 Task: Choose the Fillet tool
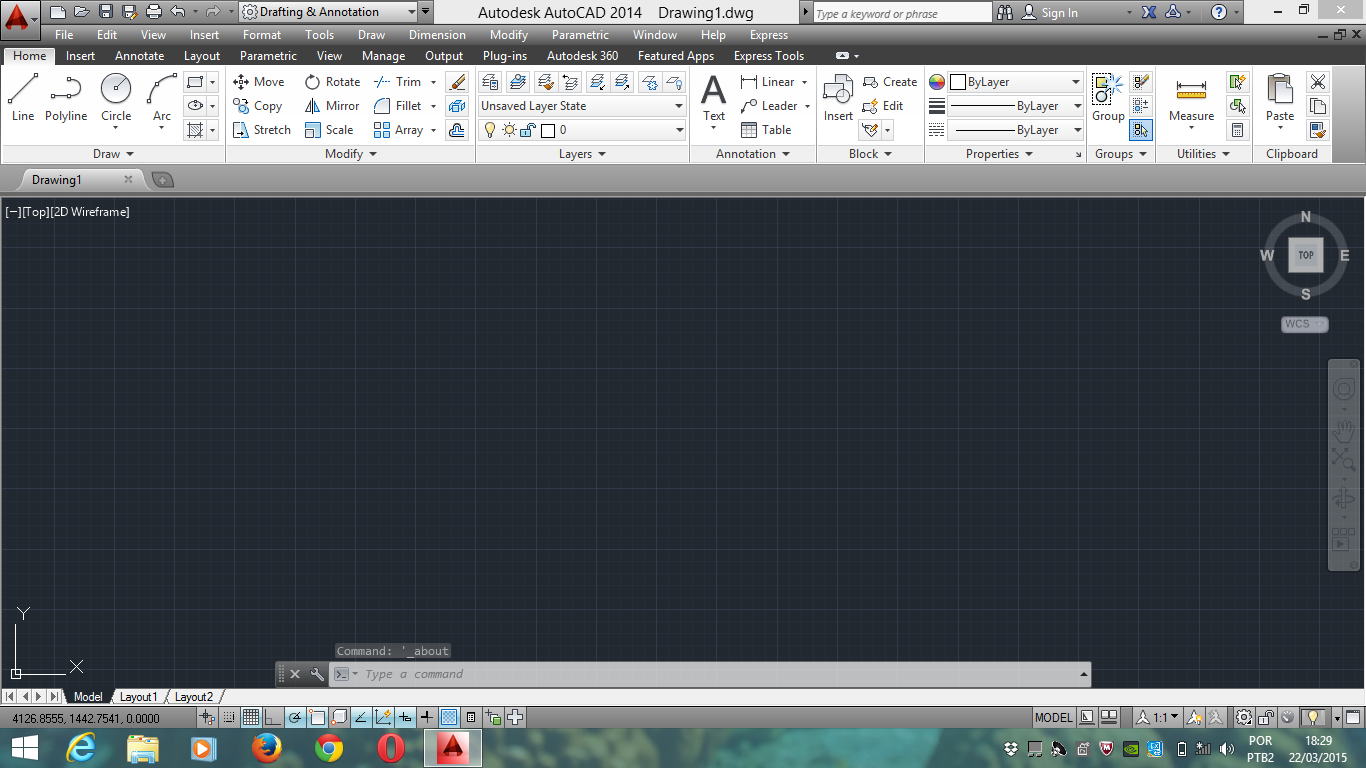[x=397, y=106]
